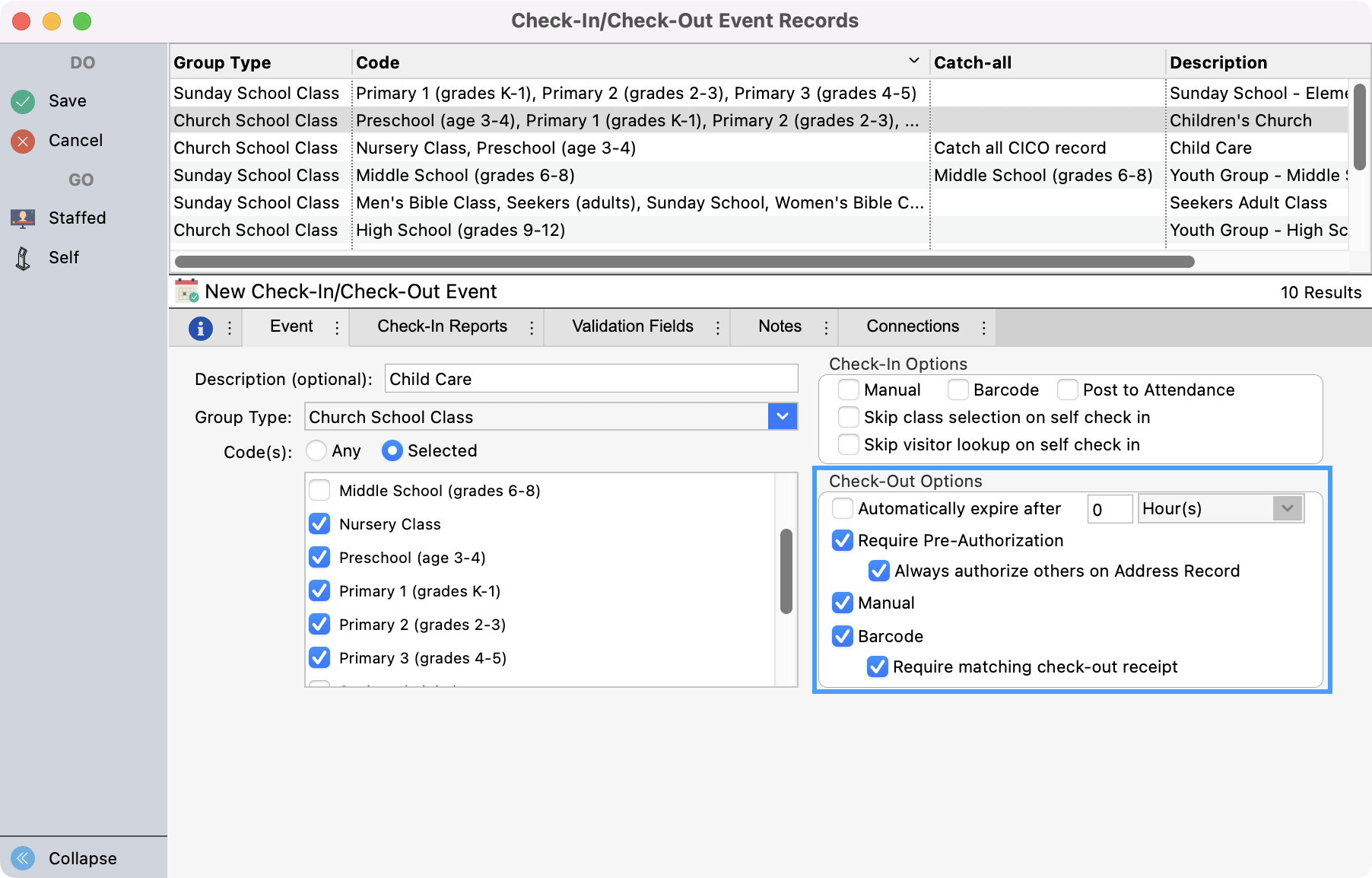1372x878 pixels.
Task: Open the Hour(s) units dropdown
Action: (1285, 508)
